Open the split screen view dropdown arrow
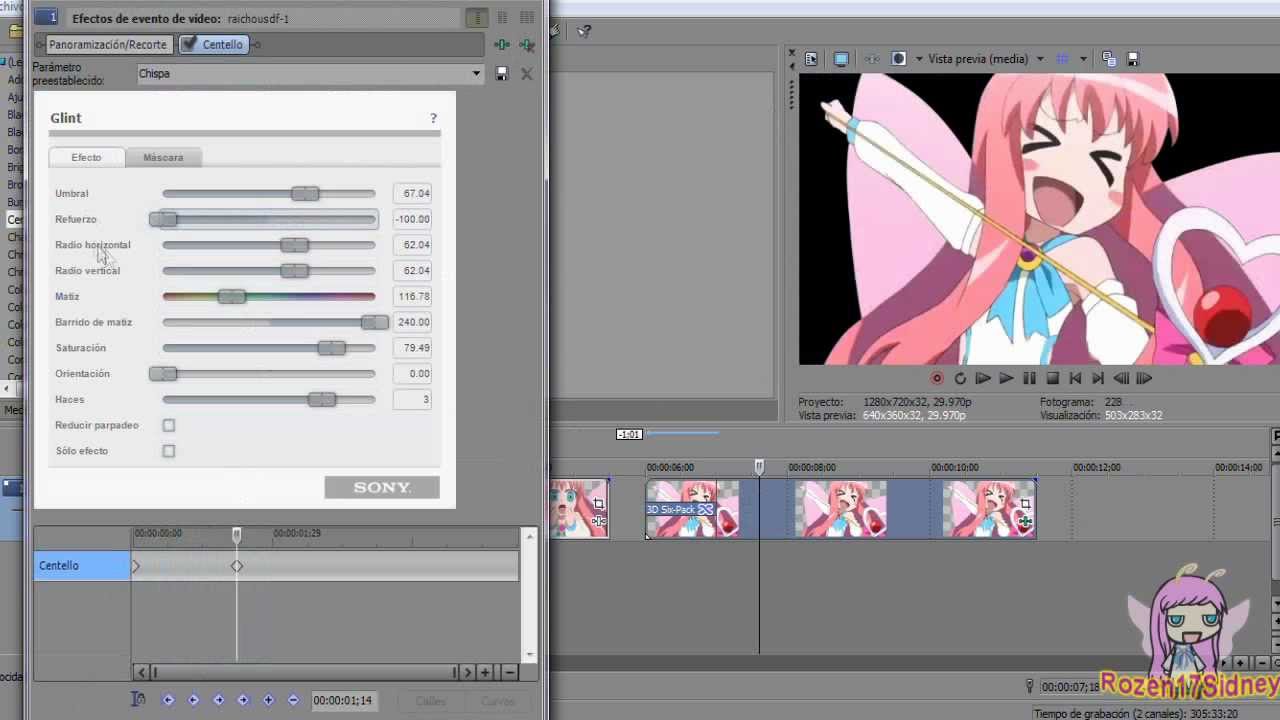The image size is (1280, 720). [x=919, y=59]
